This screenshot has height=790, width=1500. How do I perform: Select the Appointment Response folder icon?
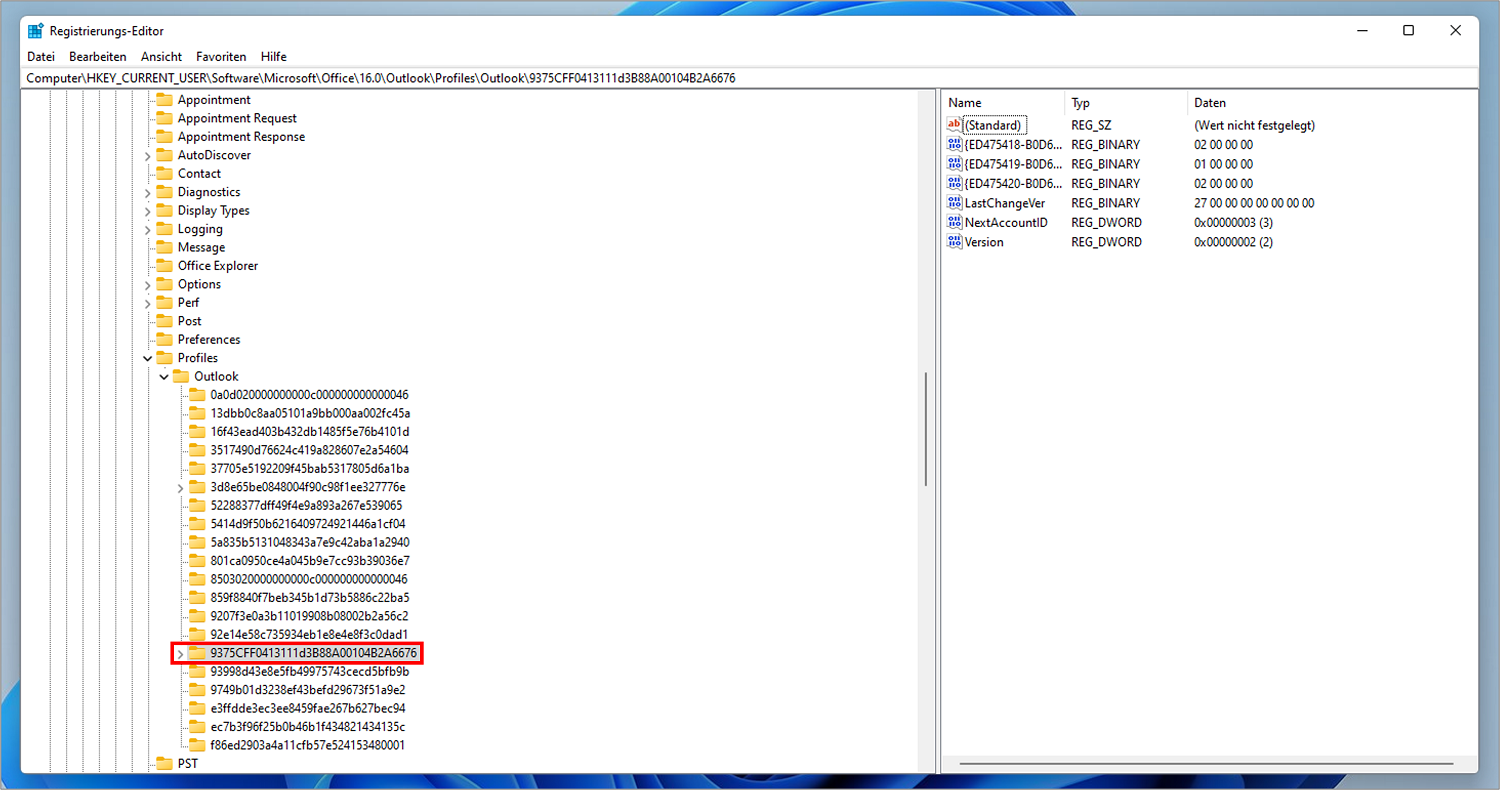click(x=164, y=137)
